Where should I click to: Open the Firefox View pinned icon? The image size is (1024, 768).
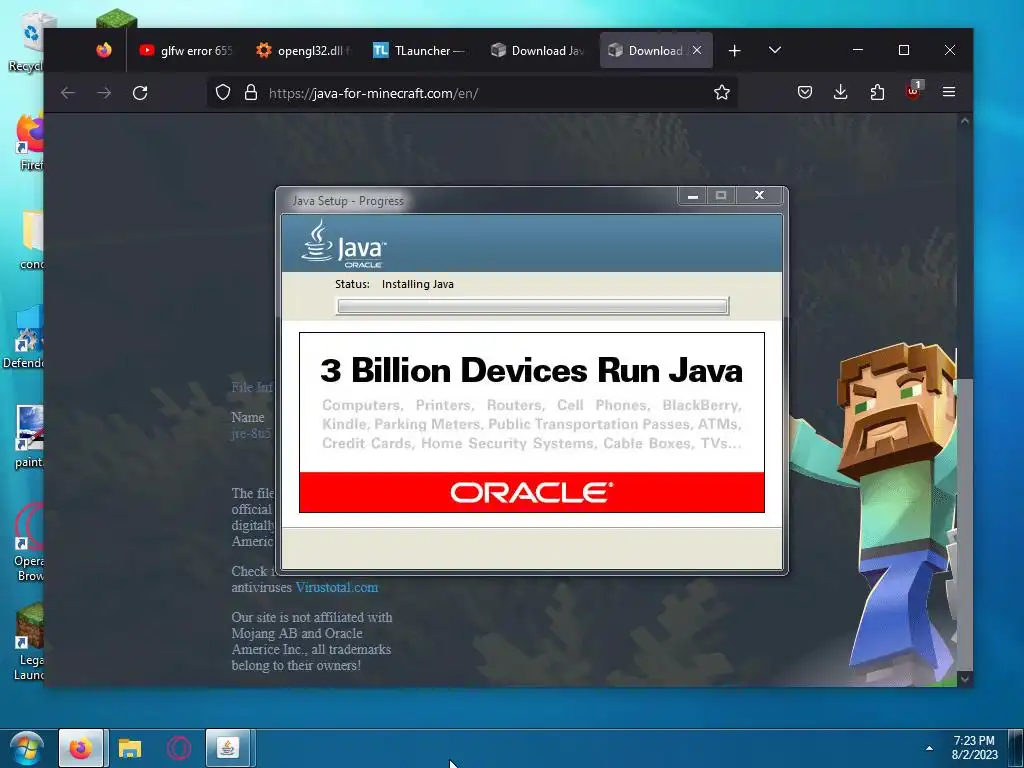pos(104,50)
